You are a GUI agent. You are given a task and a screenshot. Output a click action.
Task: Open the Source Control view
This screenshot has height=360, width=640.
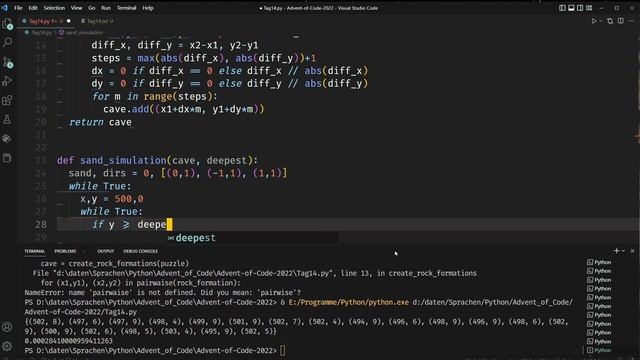click(7, 62)
